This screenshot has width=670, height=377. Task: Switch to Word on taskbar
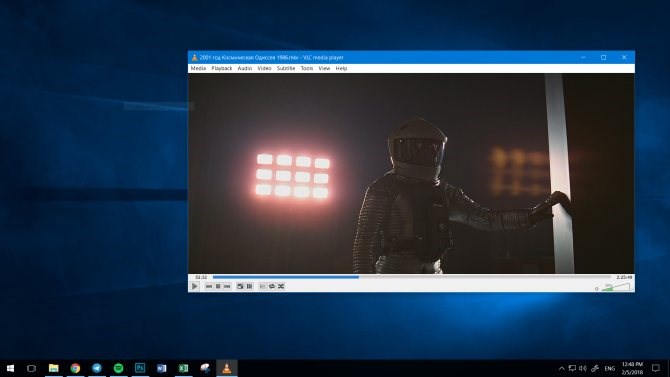(x=162, y=368)
